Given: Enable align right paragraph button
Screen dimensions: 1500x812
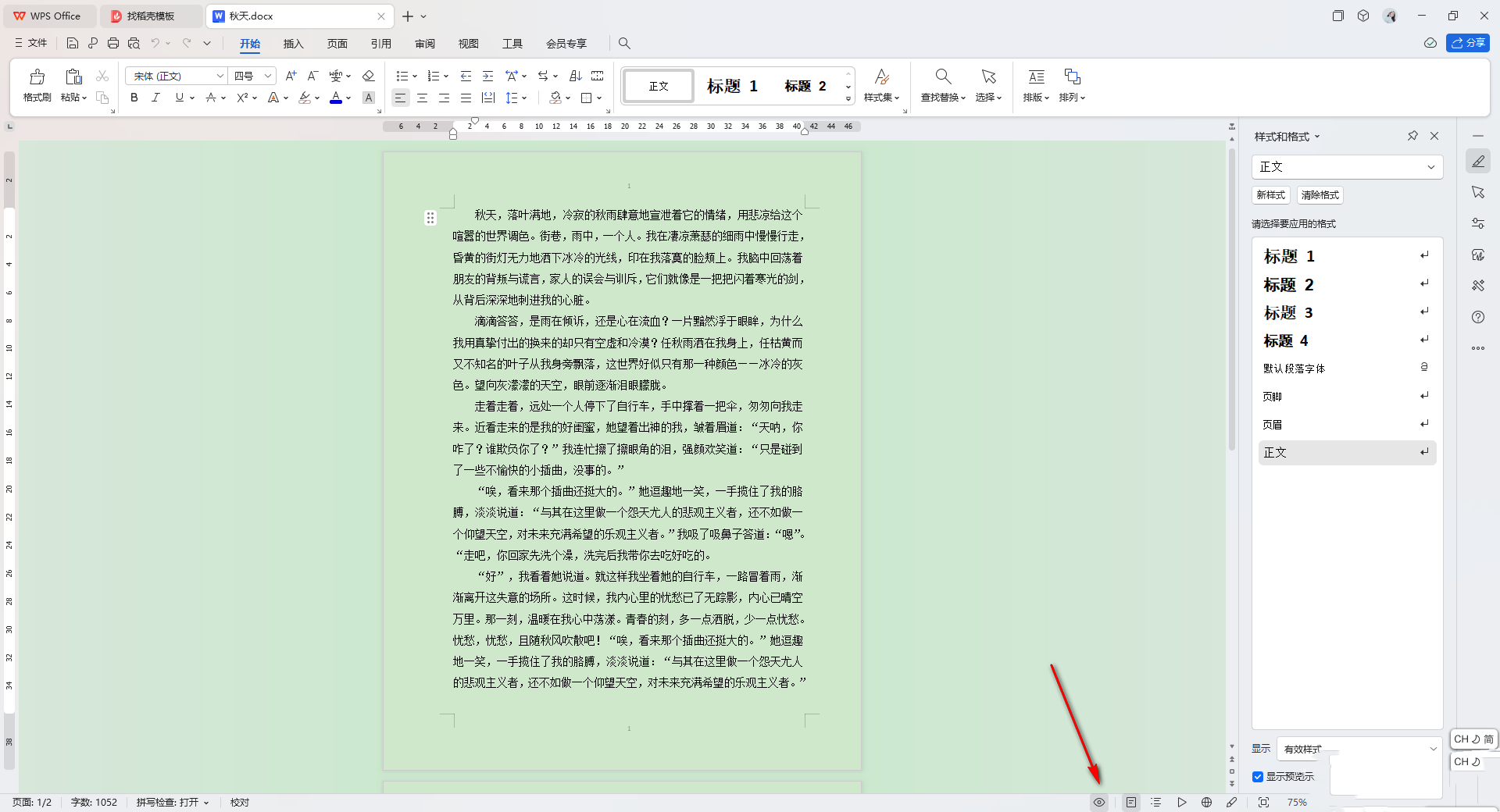Looking at the screenshot, I should point(444,98).
